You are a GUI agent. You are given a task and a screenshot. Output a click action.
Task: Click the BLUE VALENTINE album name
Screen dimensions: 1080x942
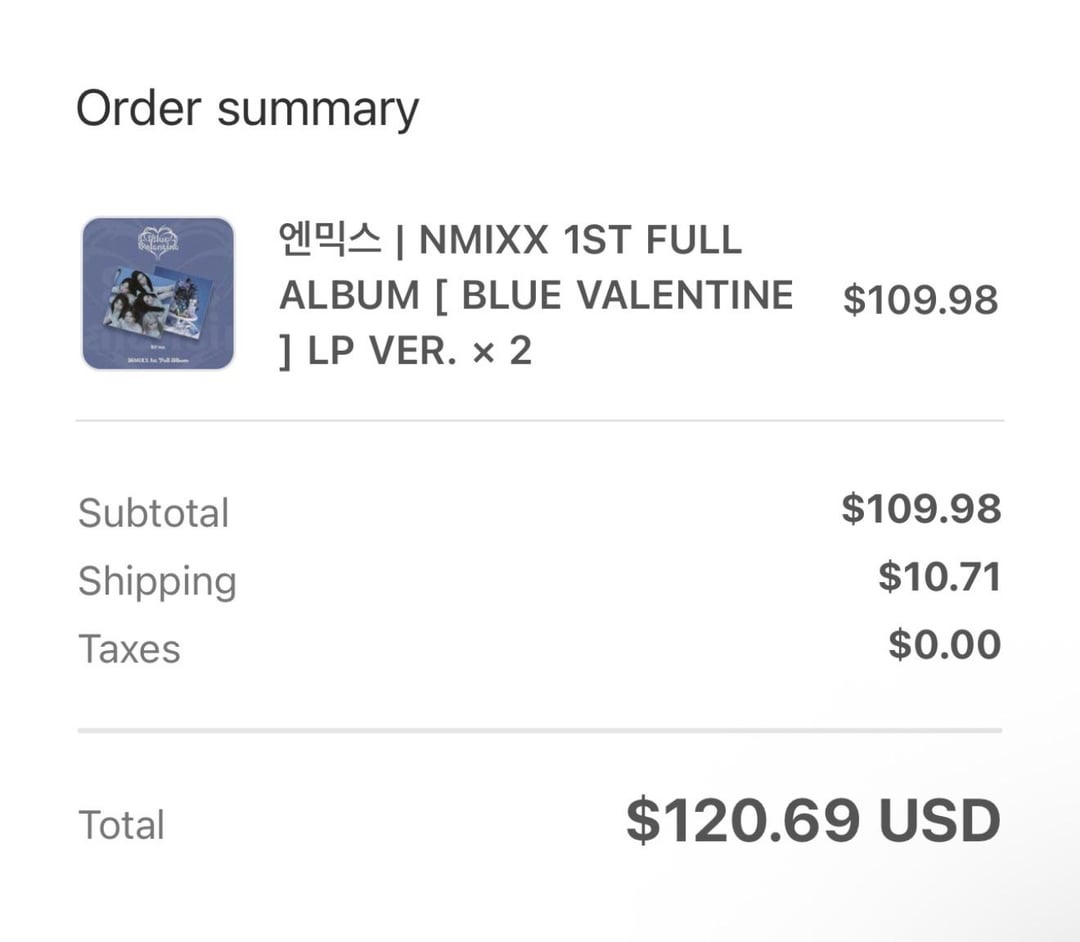pyautogui.click(x=628, y=295)
